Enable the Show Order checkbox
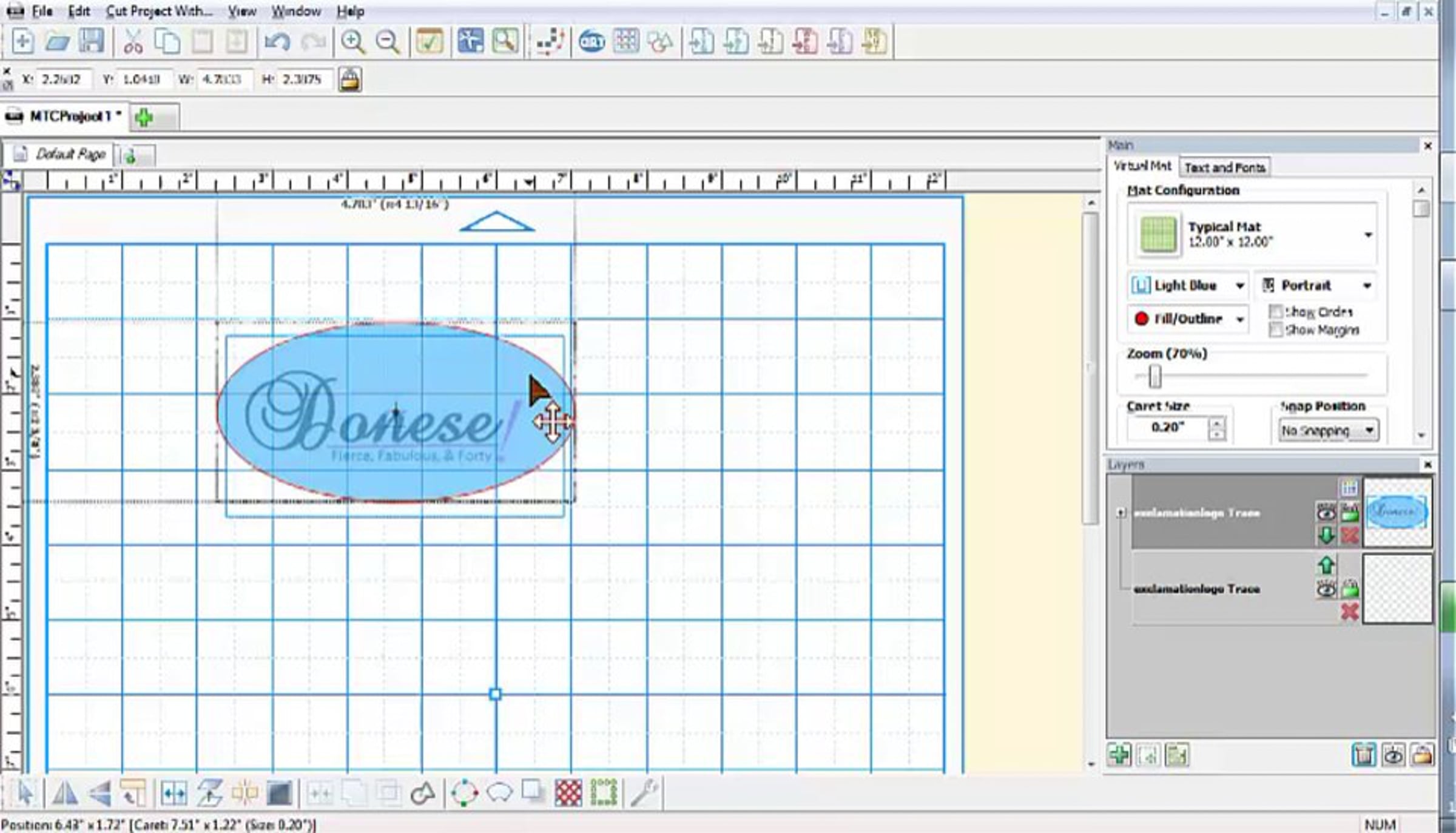 pos(1275,312)
